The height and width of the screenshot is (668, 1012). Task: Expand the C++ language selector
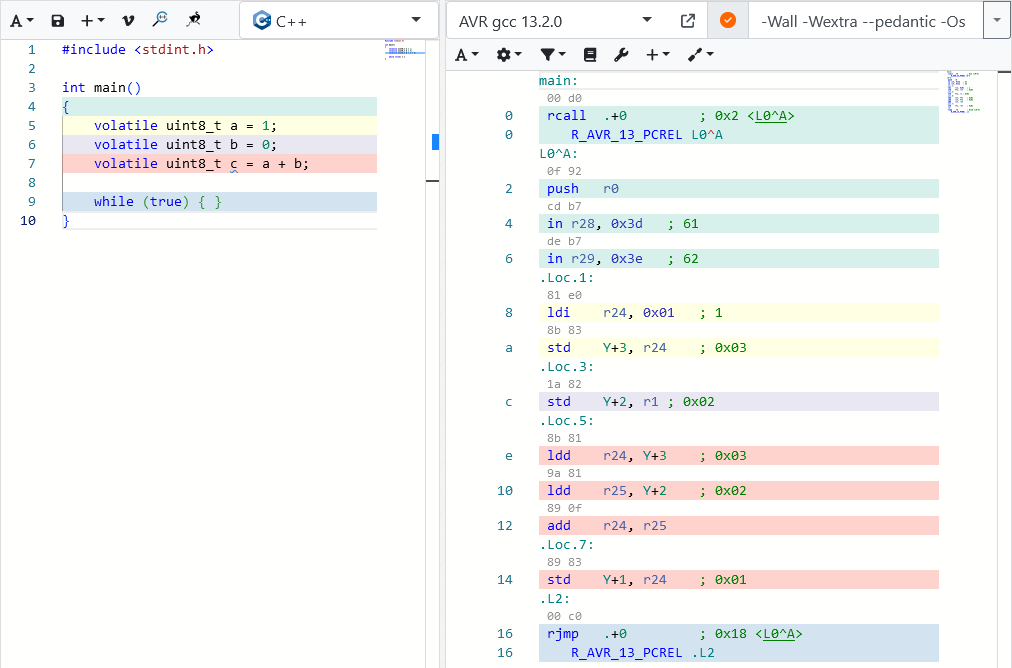pos(339,21)
